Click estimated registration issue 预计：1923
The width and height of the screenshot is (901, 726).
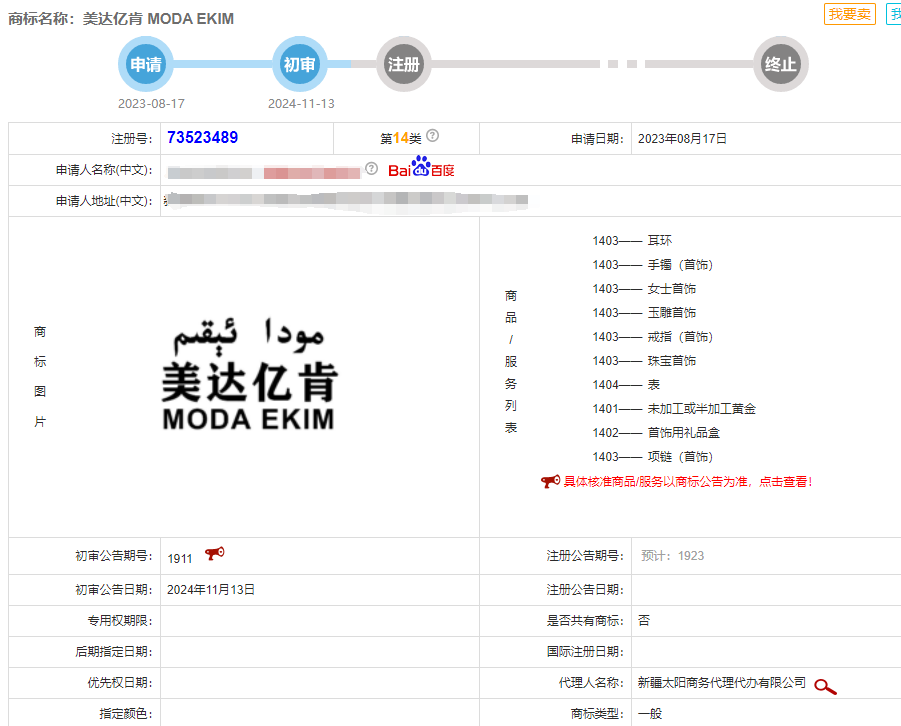672,556
